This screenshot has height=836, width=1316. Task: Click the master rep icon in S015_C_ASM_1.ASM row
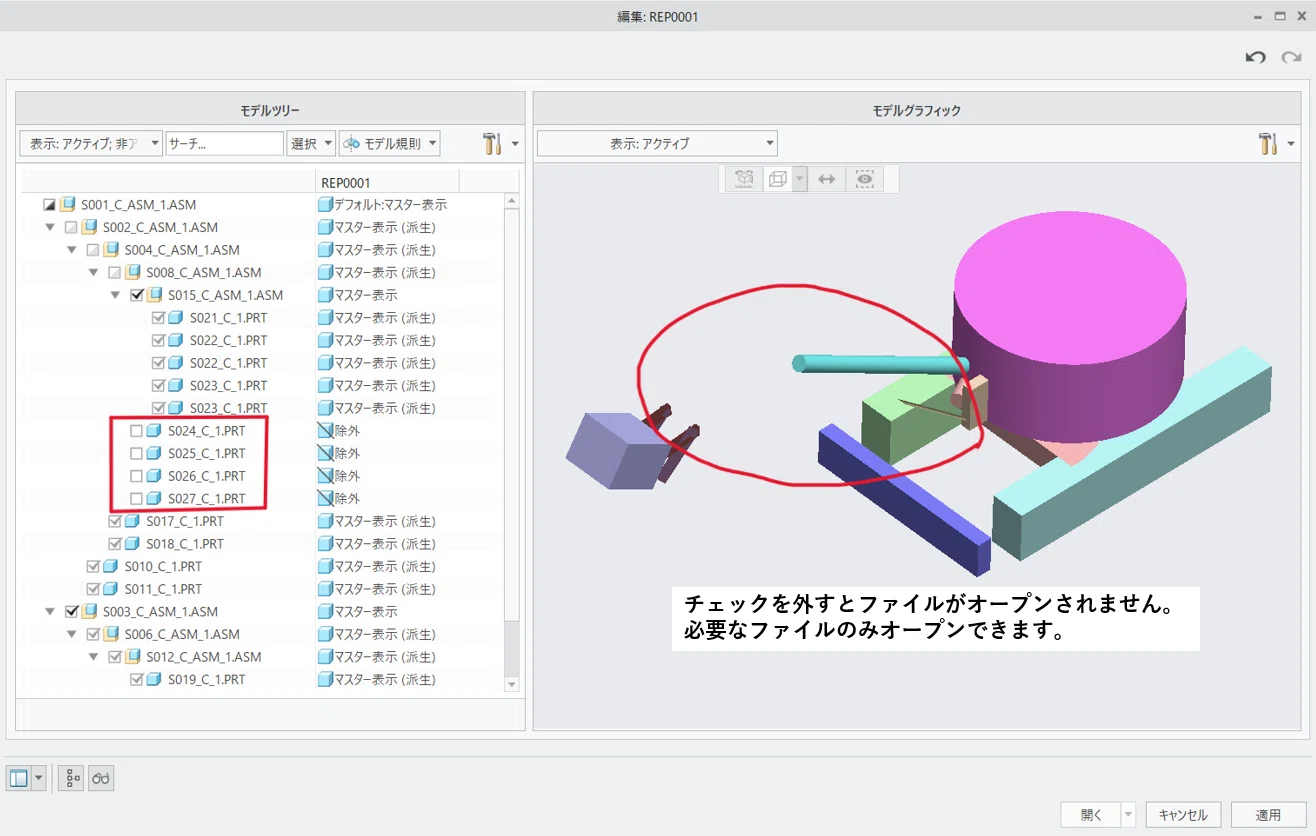tap(324, 295)
